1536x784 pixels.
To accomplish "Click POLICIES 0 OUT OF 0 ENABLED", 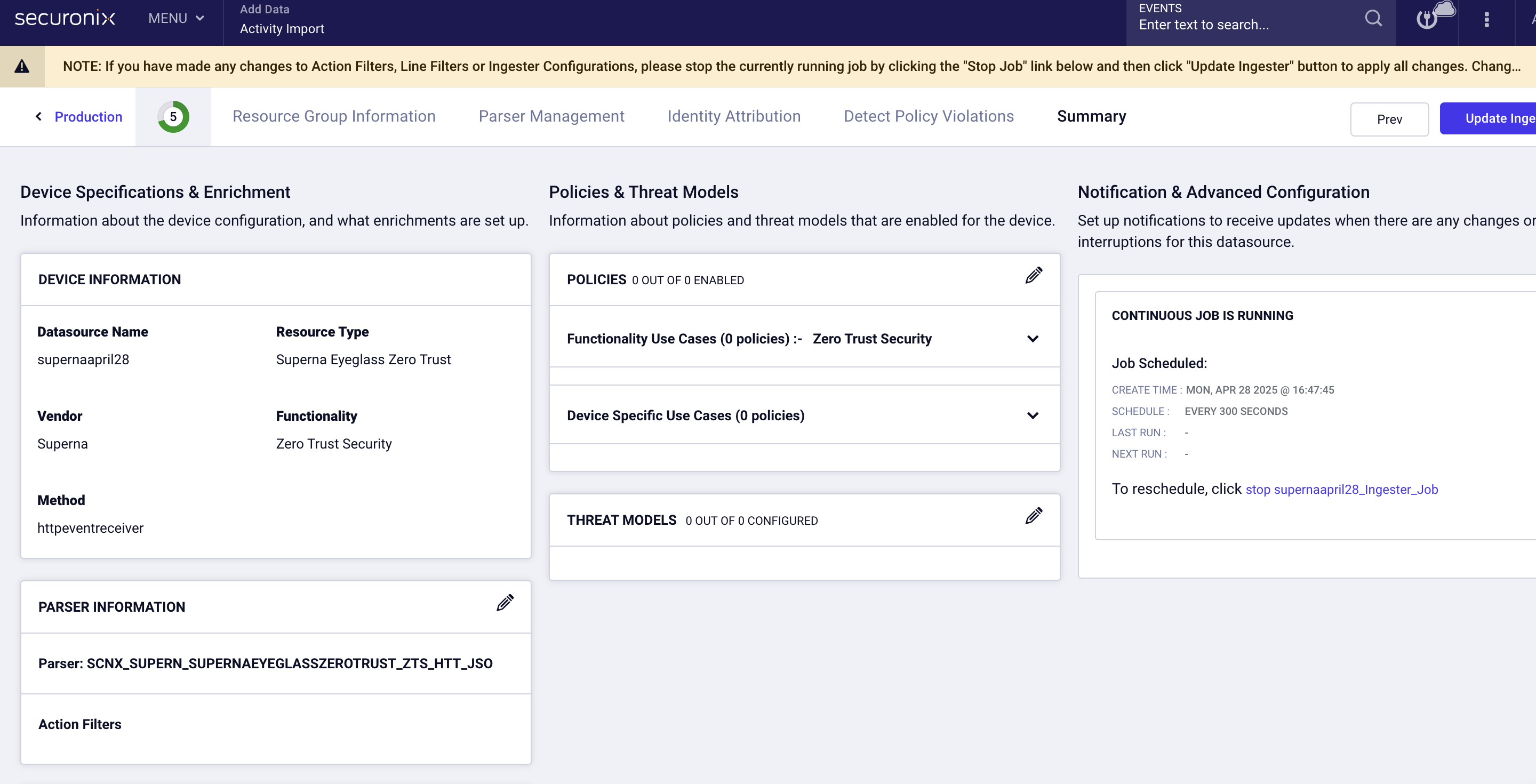I will (x=655, y=279).
